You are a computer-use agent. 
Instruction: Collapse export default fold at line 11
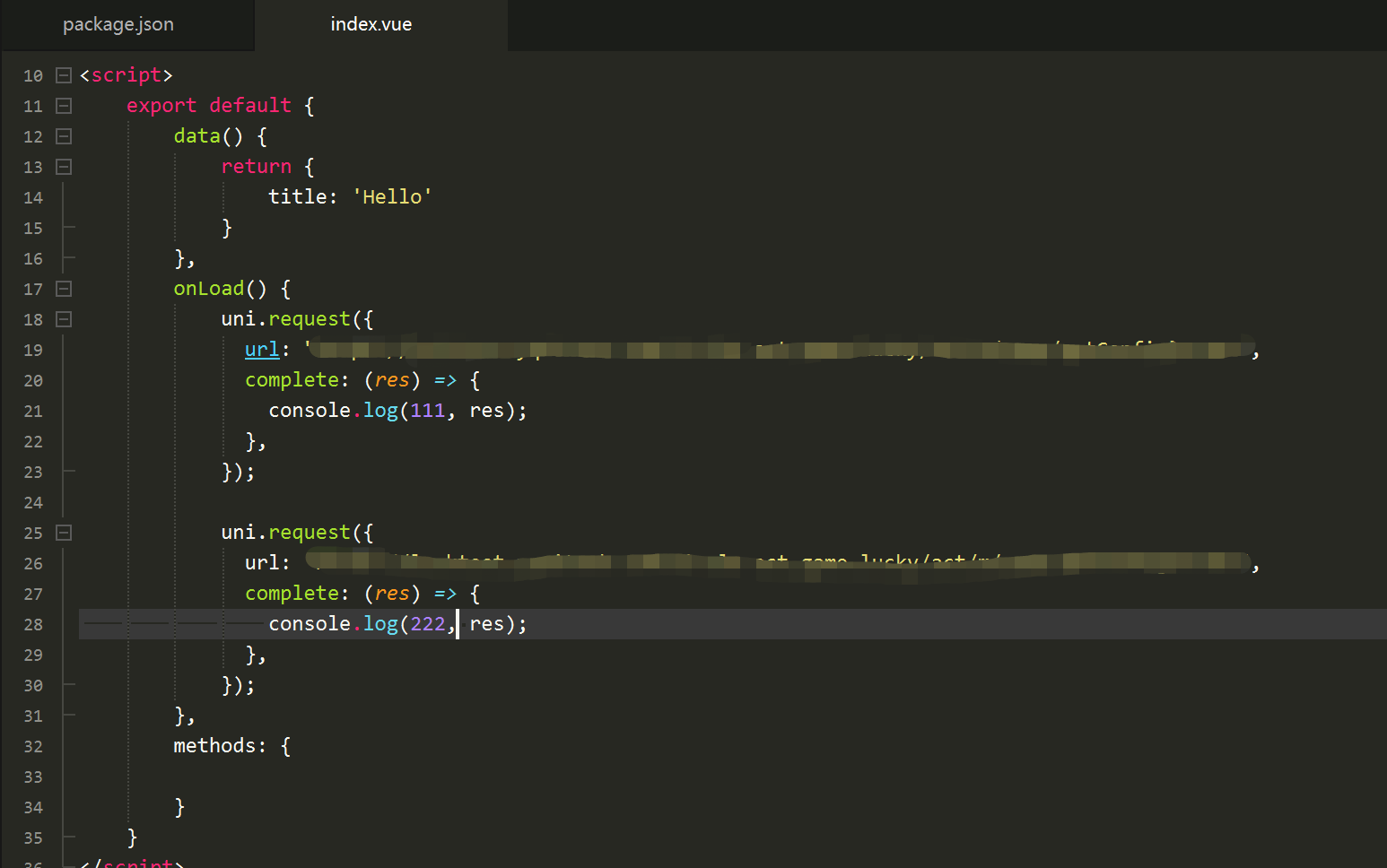click(64, 106)
